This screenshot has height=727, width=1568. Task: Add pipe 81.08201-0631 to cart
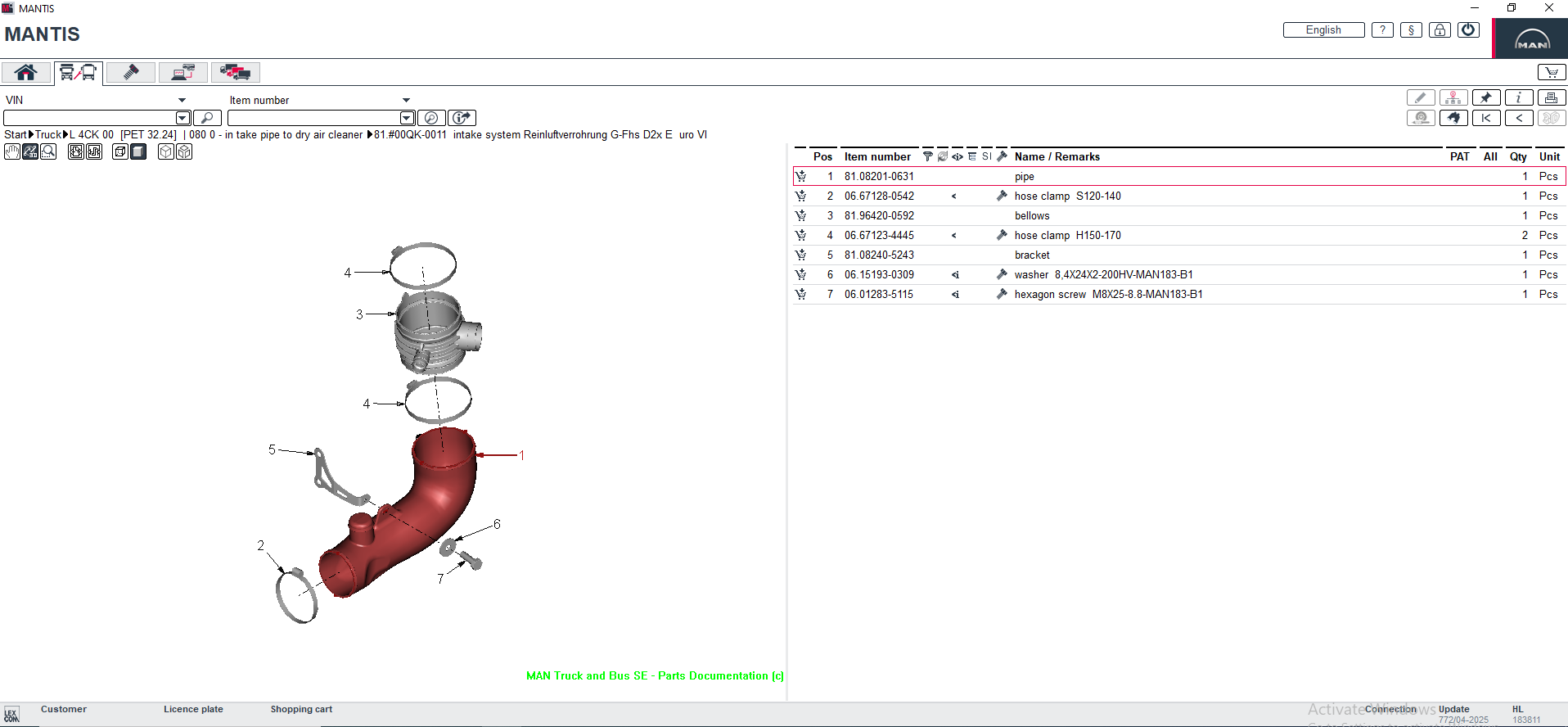click(x=800, y=176)
